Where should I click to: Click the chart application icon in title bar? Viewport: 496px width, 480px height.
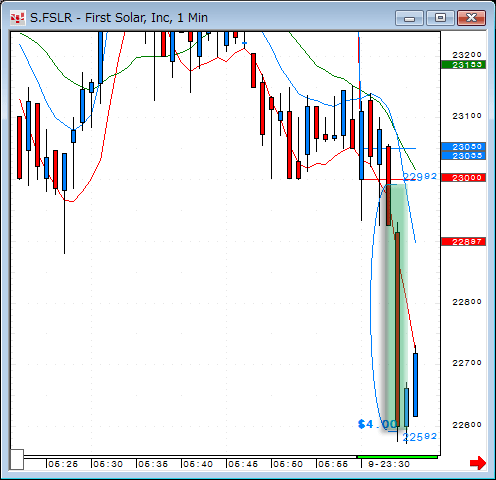tap(17, 18)
